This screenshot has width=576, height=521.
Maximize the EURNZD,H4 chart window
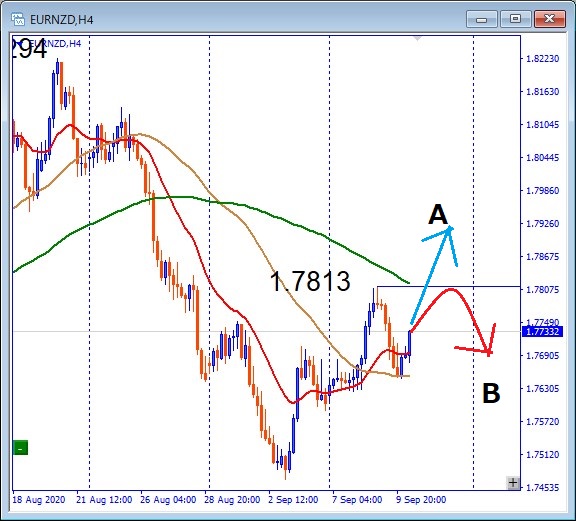coord(515,19)
